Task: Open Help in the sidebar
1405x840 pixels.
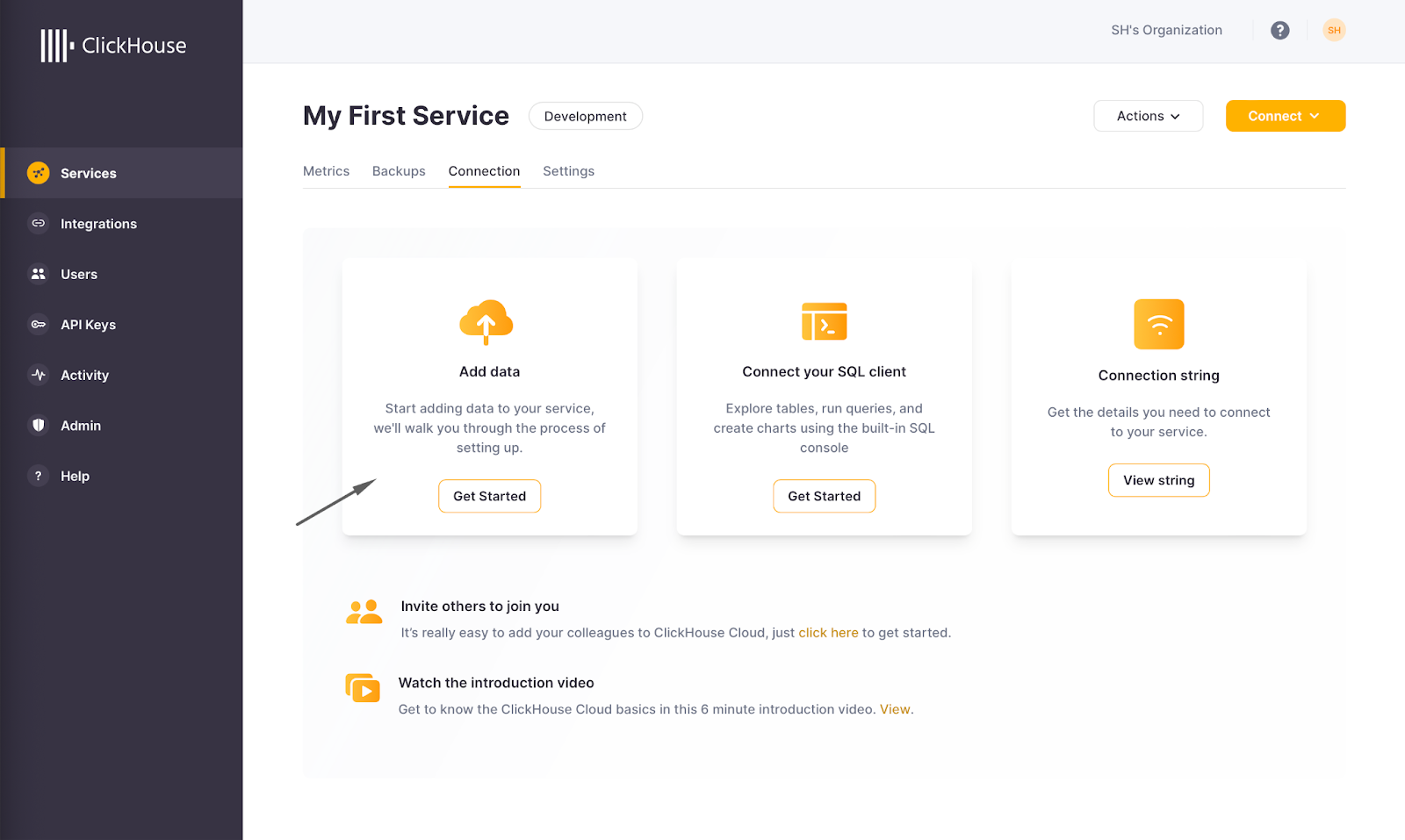Action: pyautogui.click(x=123, y=476)
